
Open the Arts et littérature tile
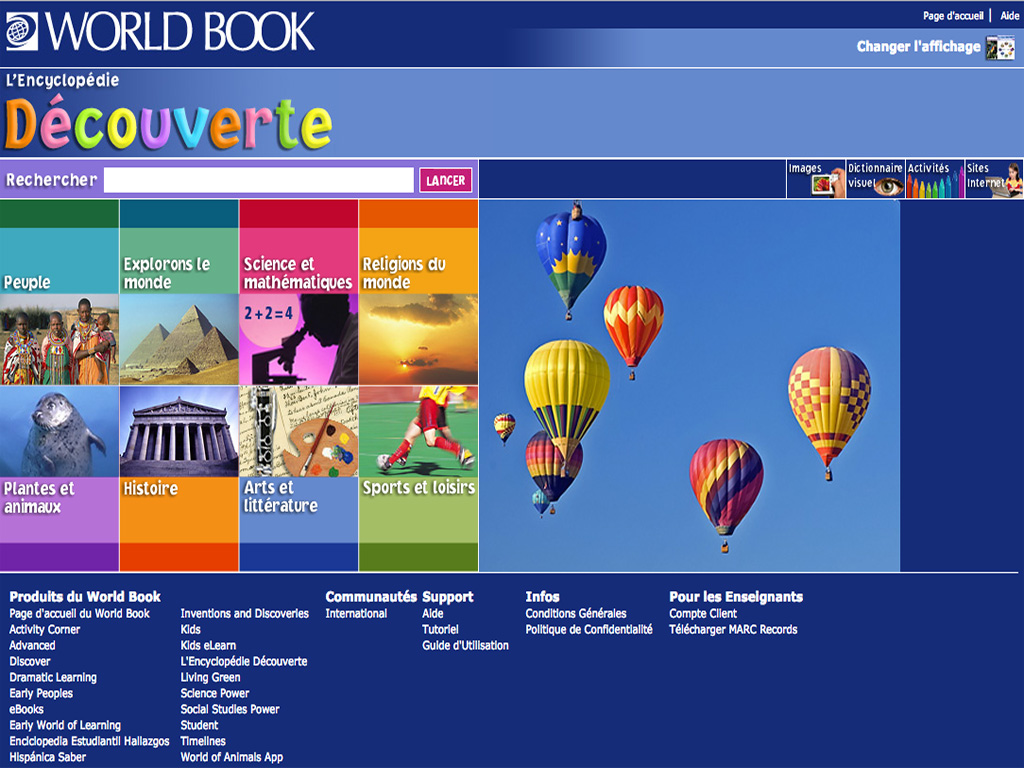(298, 479)
